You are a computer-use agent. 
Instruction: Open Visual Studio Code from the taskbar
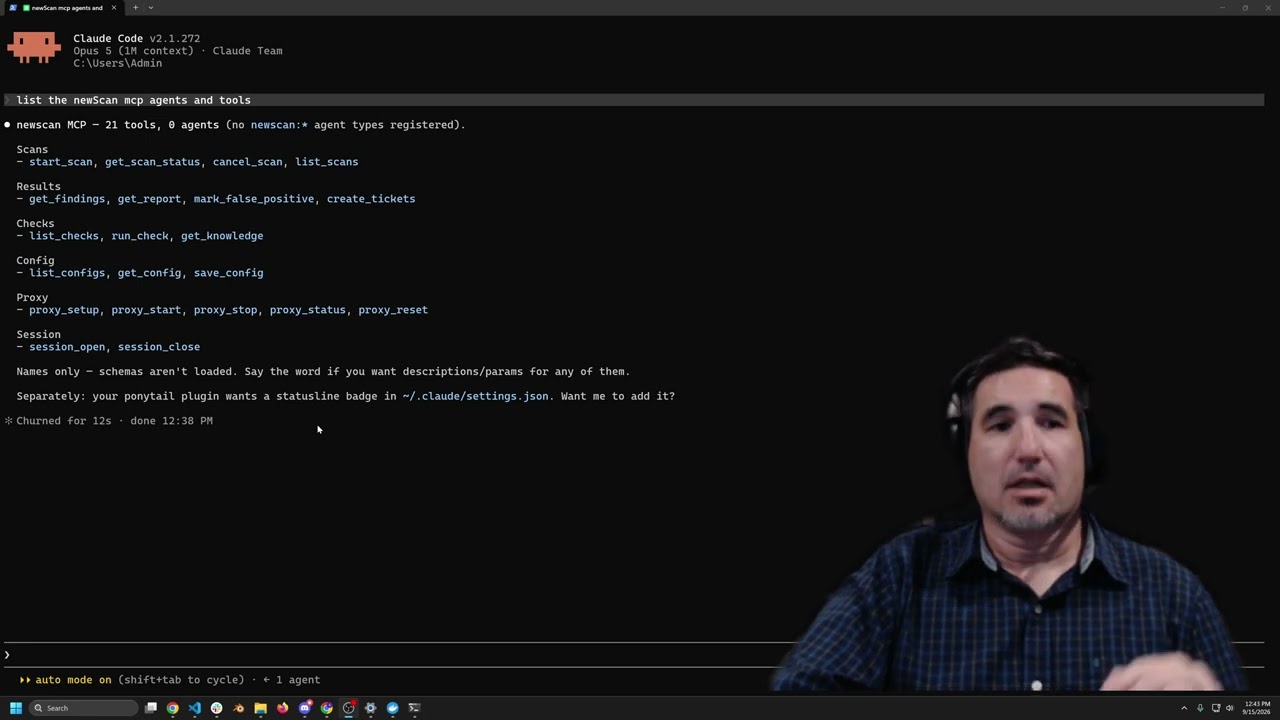(195, 708)
